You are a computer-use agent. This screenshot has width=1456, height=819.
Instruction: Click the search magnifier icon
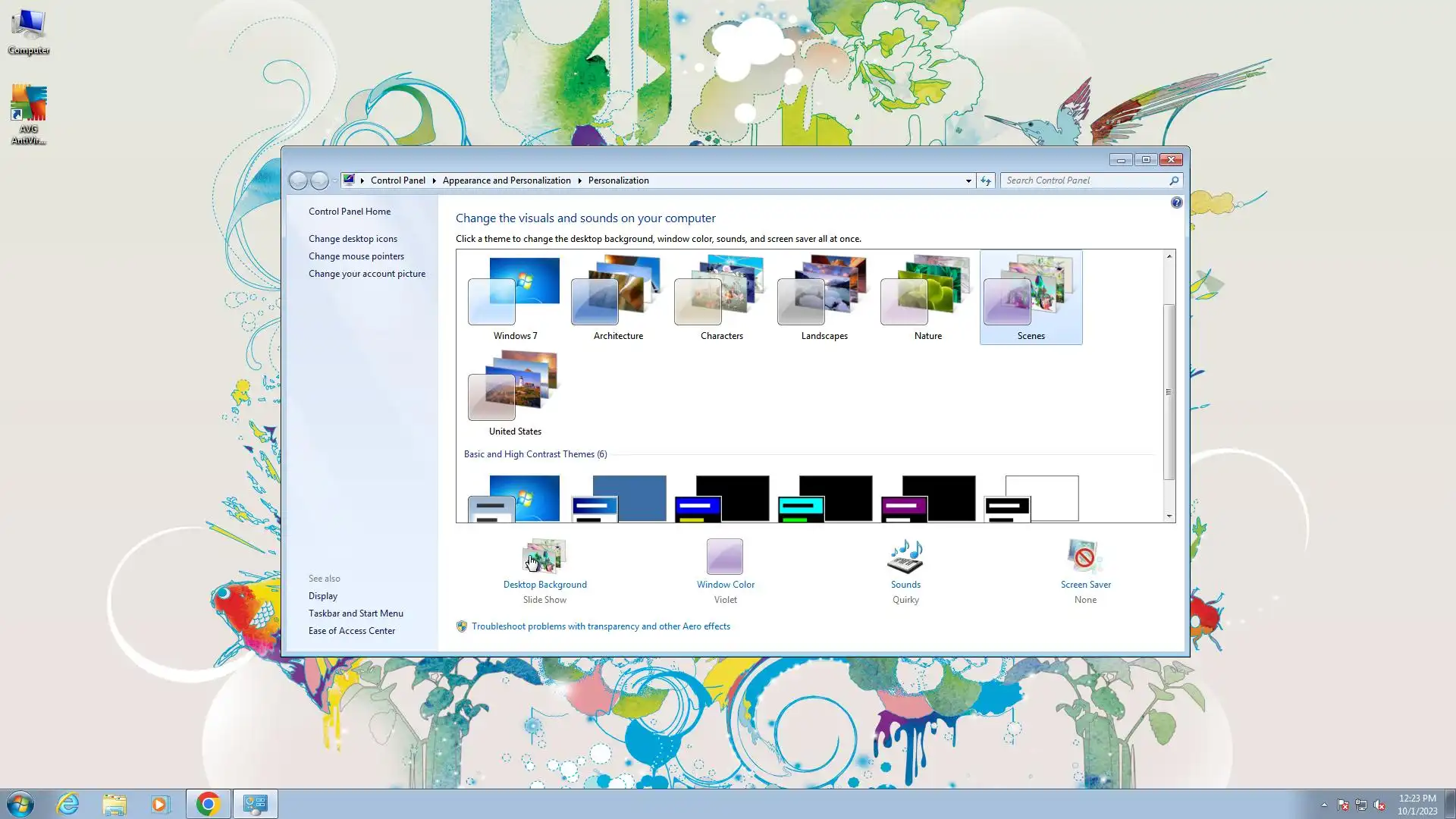click(1173, 180)
